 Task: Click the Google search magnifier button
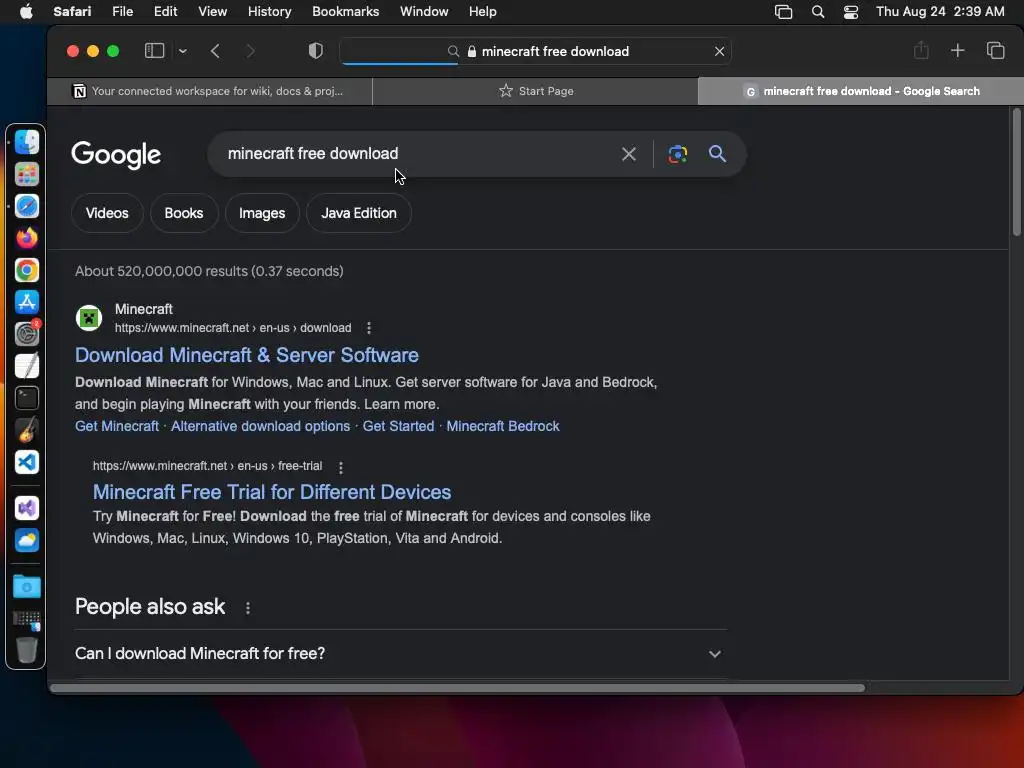[717, 153]
